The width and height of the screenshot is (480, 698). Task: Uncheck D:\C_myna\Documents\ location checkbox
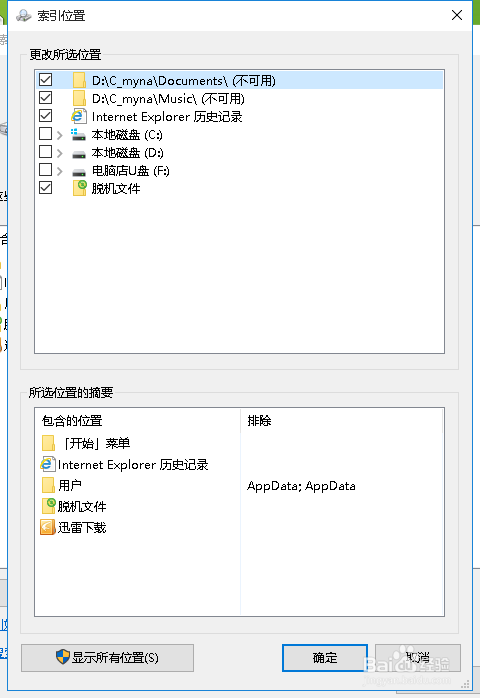tap(45, 80)
